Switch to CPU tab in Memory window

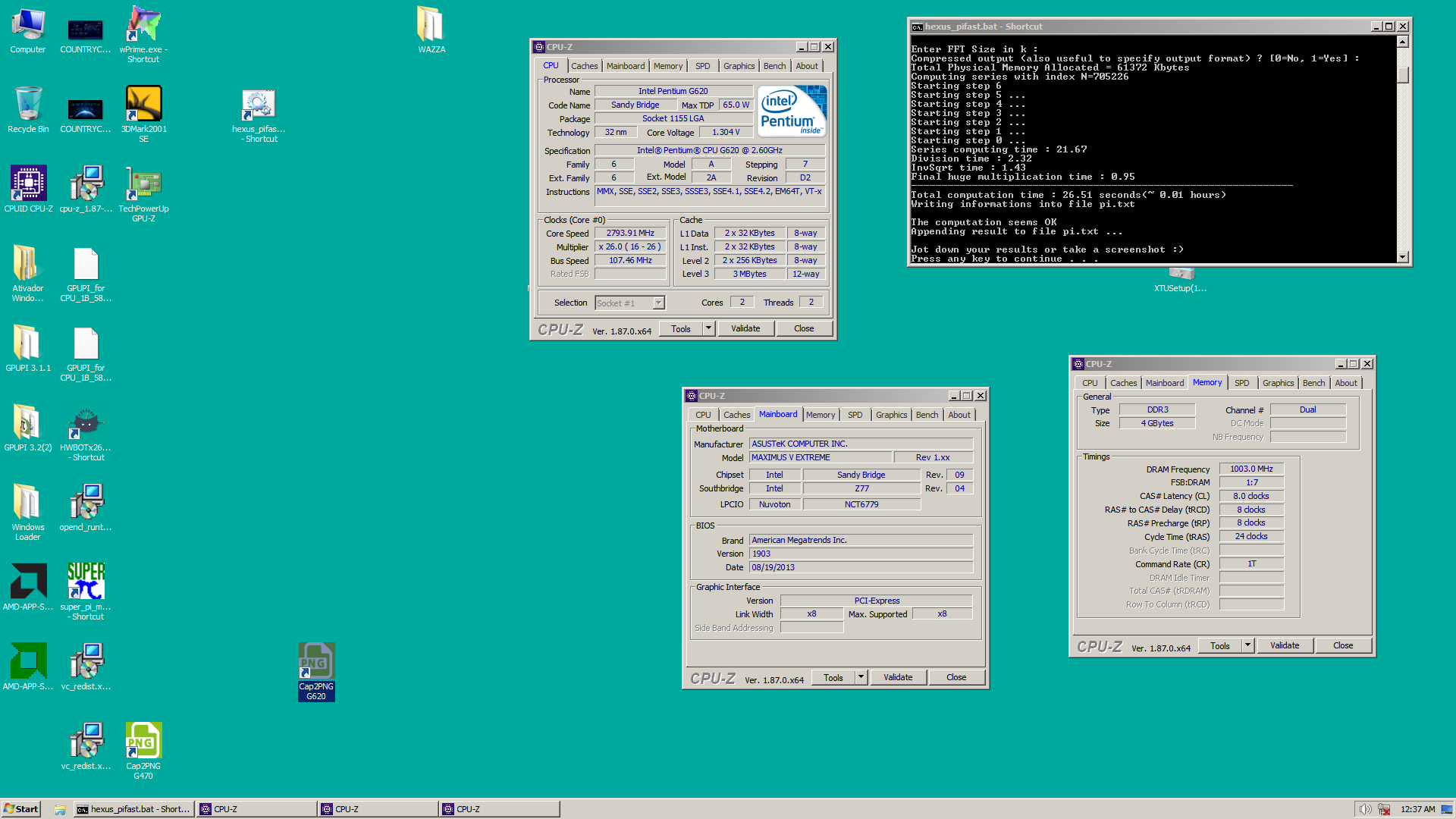pyautogui.click(x=1090, y=383)
